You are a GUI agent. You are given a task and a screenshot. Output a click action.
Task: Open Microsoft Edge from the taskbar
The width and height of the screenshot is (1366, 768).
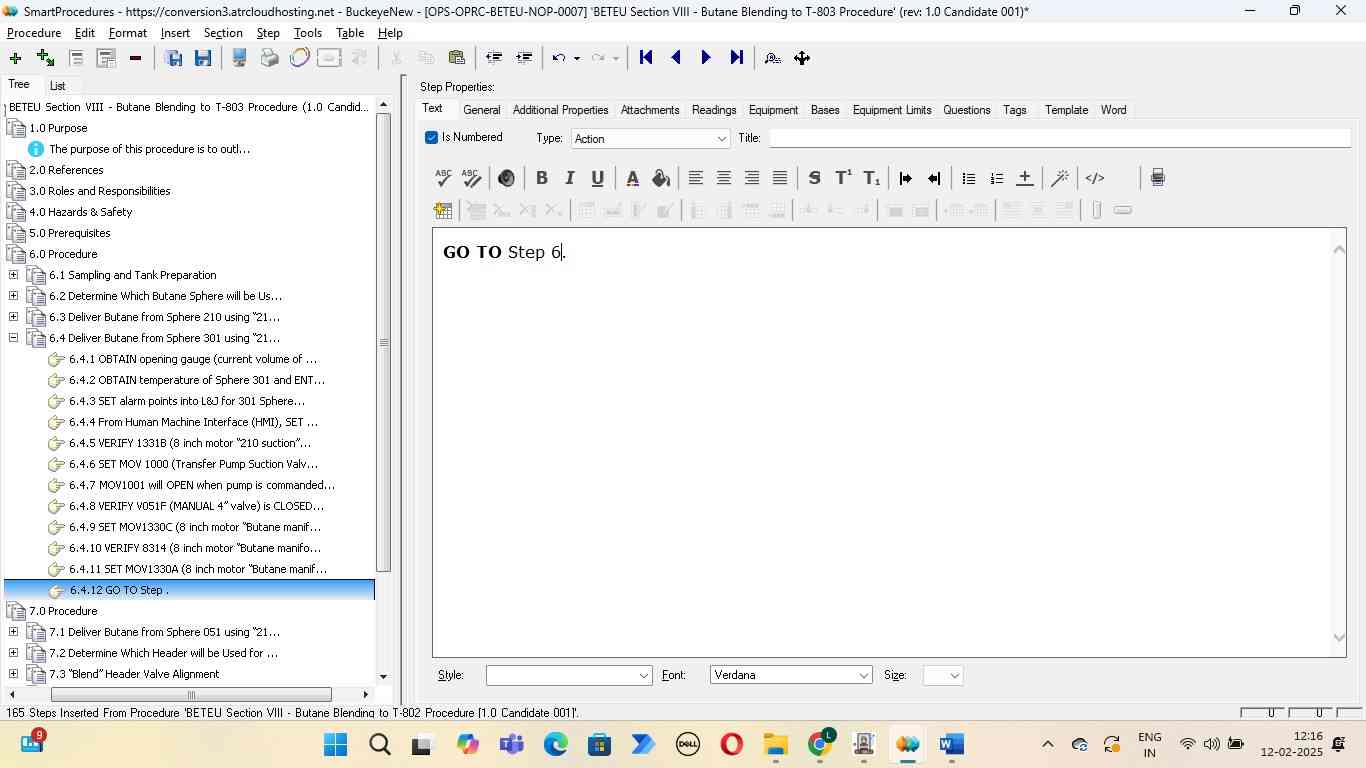(556, 744)
